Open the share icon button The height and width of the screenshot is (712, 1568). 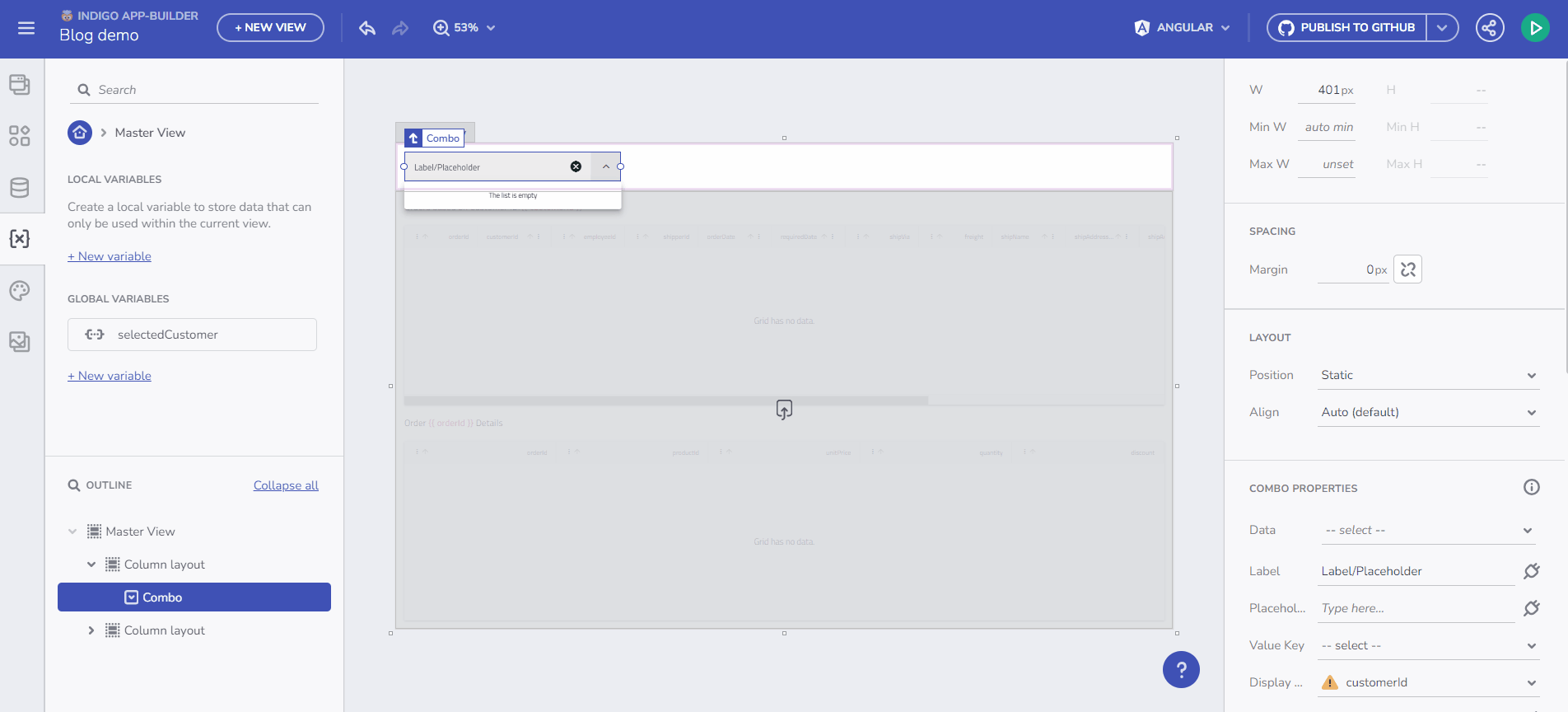(x=1489, y=28)
